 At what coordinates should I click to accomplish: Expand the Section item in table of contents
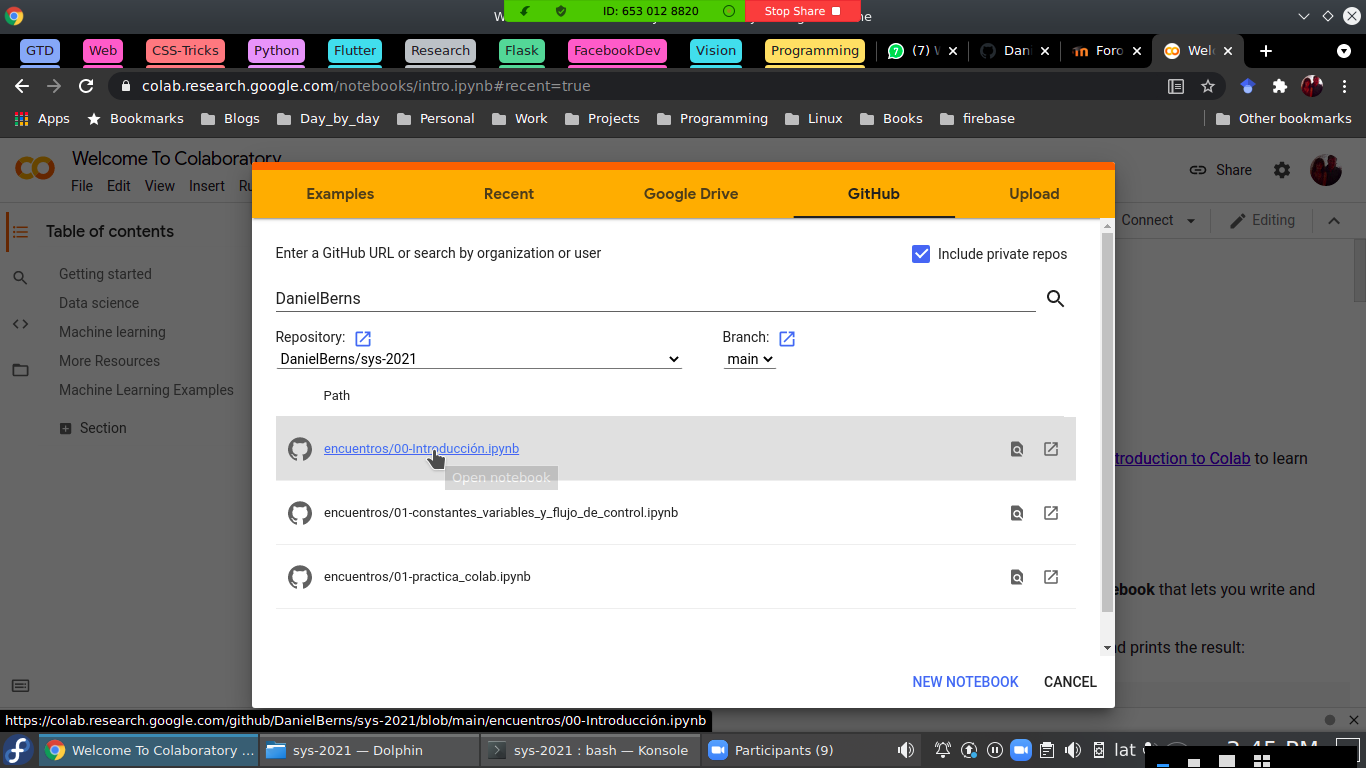[65, 428]
